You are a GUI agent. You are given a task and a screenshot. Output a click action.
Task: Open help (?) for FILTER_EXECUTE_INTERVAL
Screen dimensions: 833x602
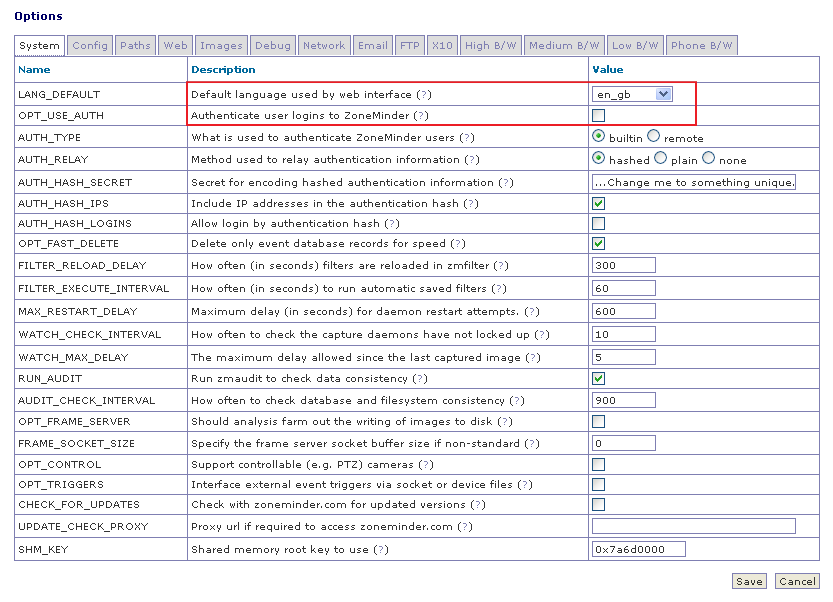(499, 289)
